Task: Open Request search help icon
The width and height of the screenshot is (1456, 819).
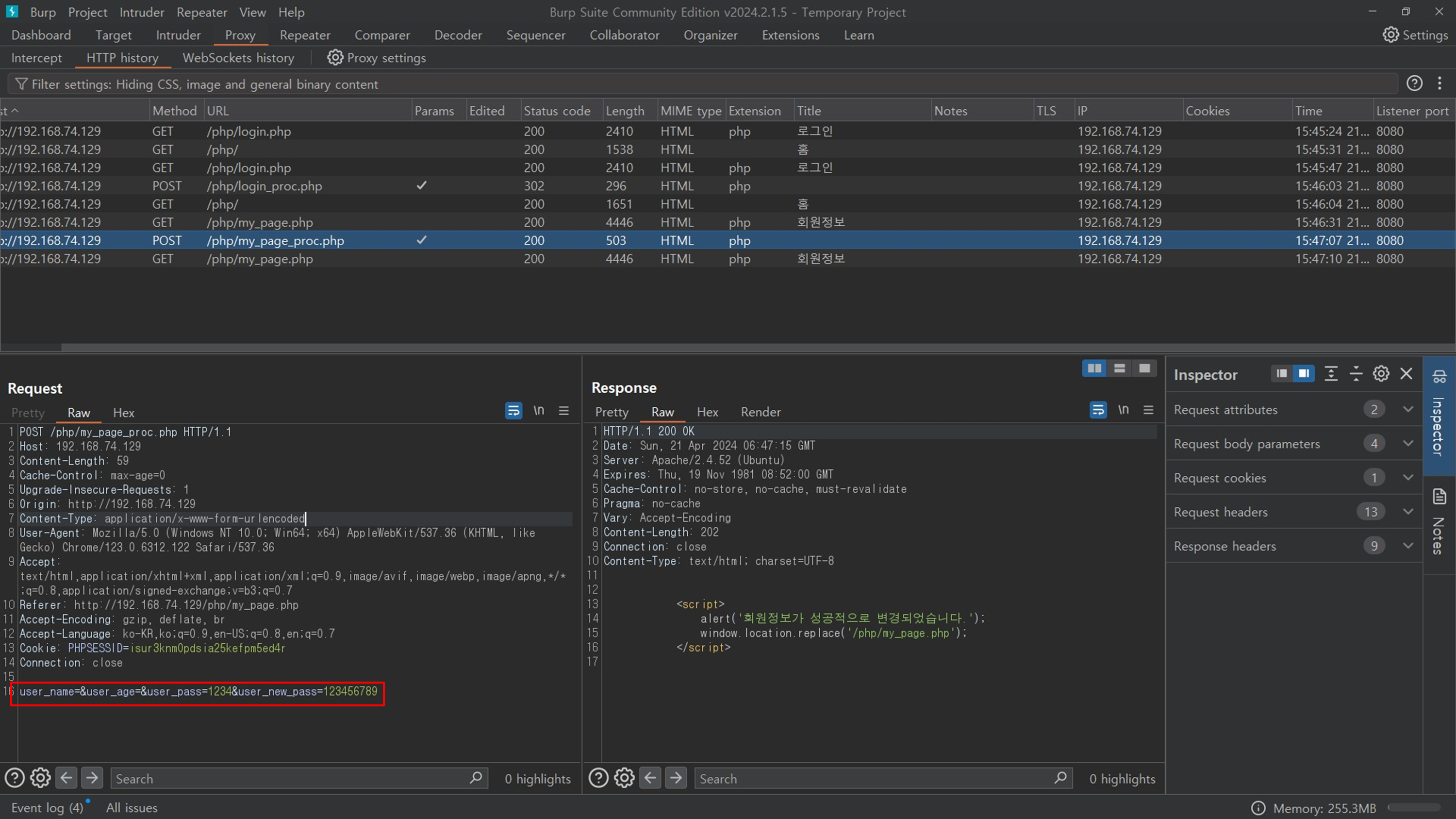Action: point(15,778)
